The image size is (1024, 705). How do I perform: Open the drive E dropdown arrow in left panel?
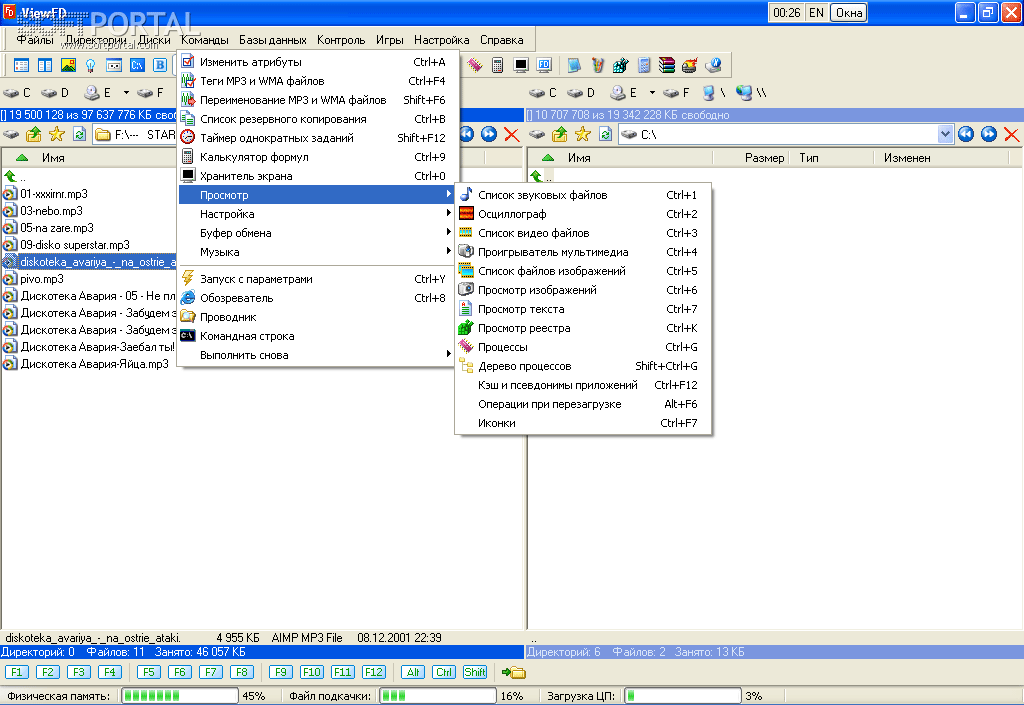[126, 93]
